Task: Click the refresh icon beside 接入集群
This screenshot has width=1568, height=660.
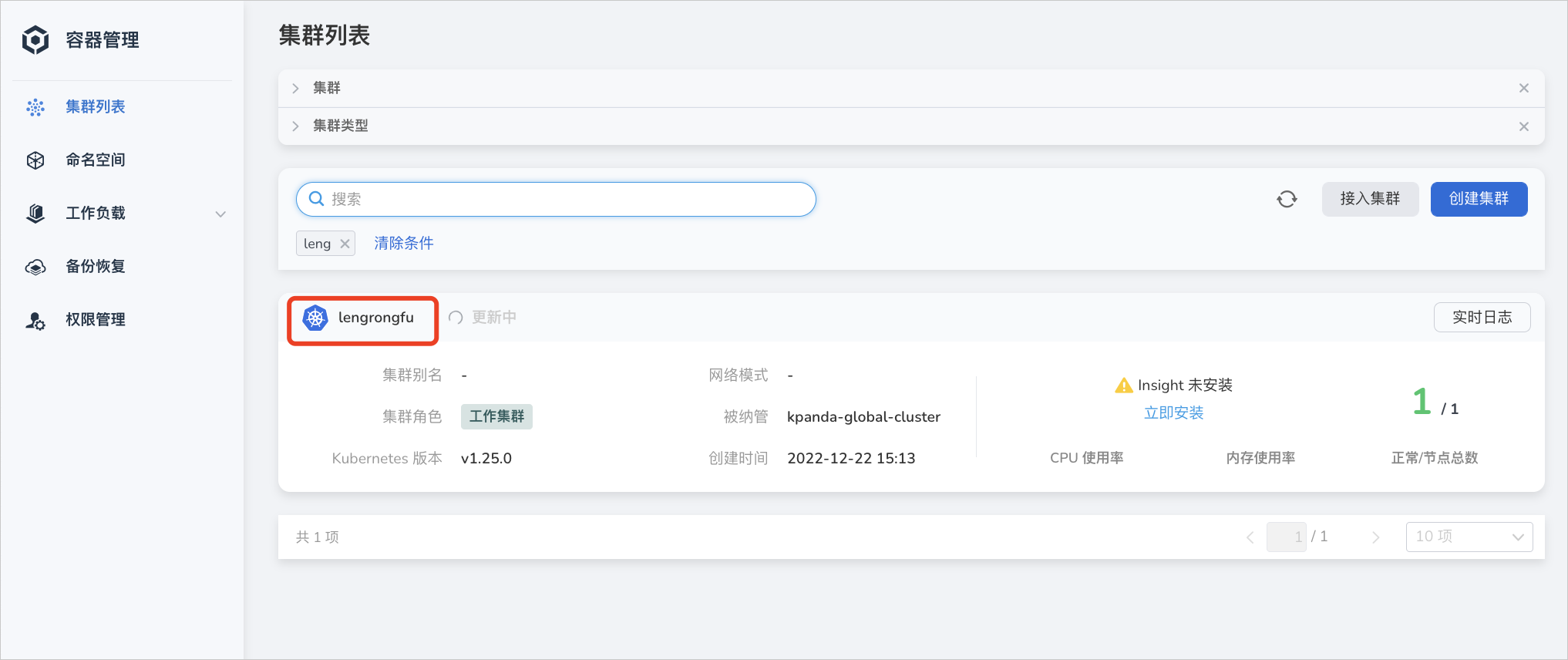Action: [1287, 200]
